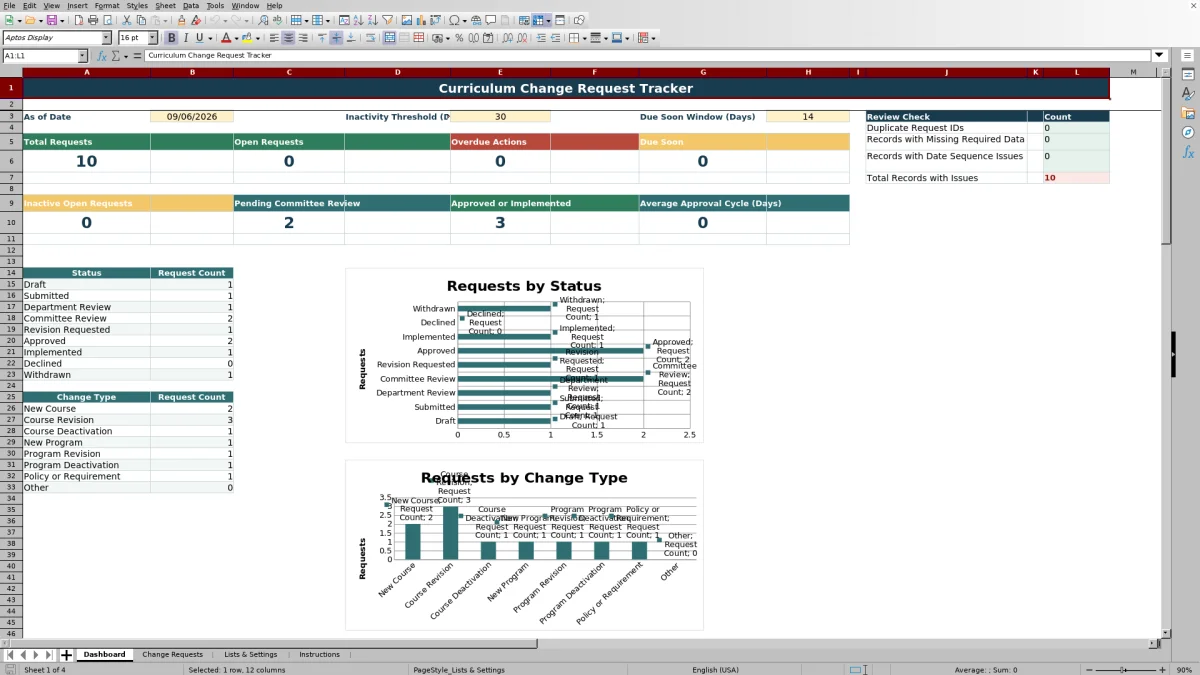The height and width of the screenshot is (675, 1200).
Task: Click the Undo arrow icon
Action: click(x=214, y=20)
